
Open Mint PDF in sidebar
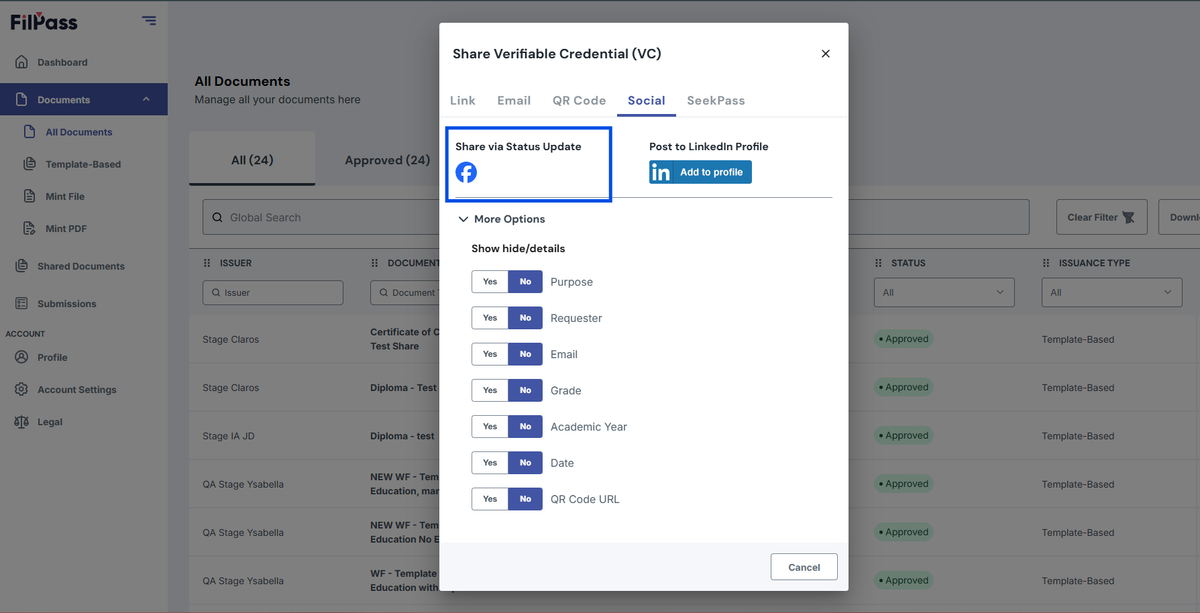(x=66, y=228)
